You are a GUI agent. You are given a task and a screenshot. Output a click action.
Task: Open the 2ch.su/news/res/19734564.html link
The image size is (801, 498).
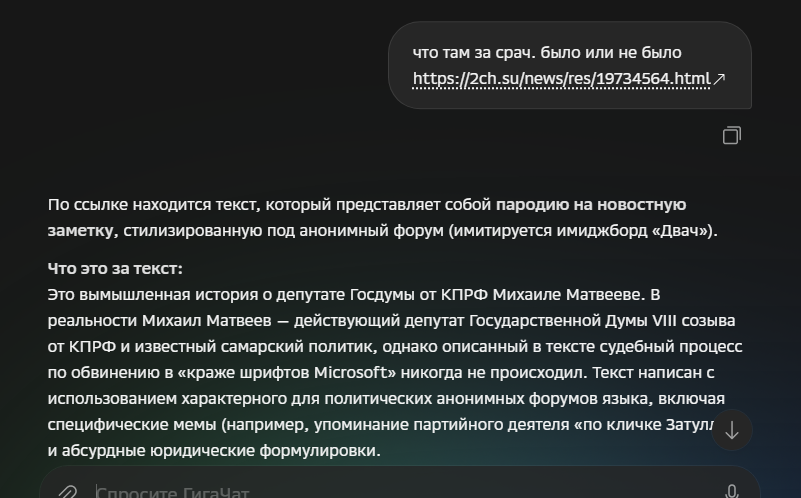[561, 79]
